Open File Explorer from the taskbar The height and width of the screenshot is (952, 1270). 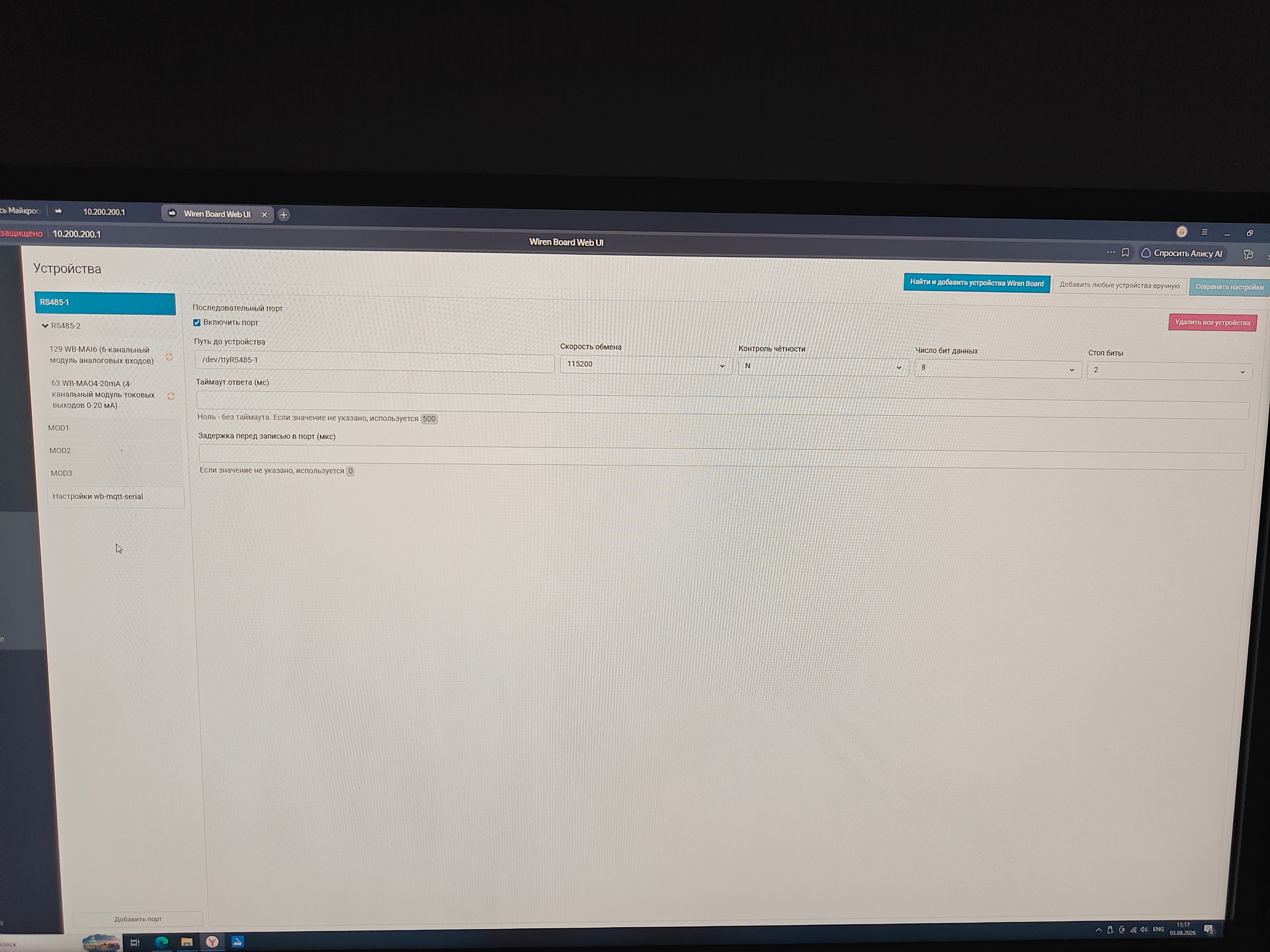tap(187, 942)
